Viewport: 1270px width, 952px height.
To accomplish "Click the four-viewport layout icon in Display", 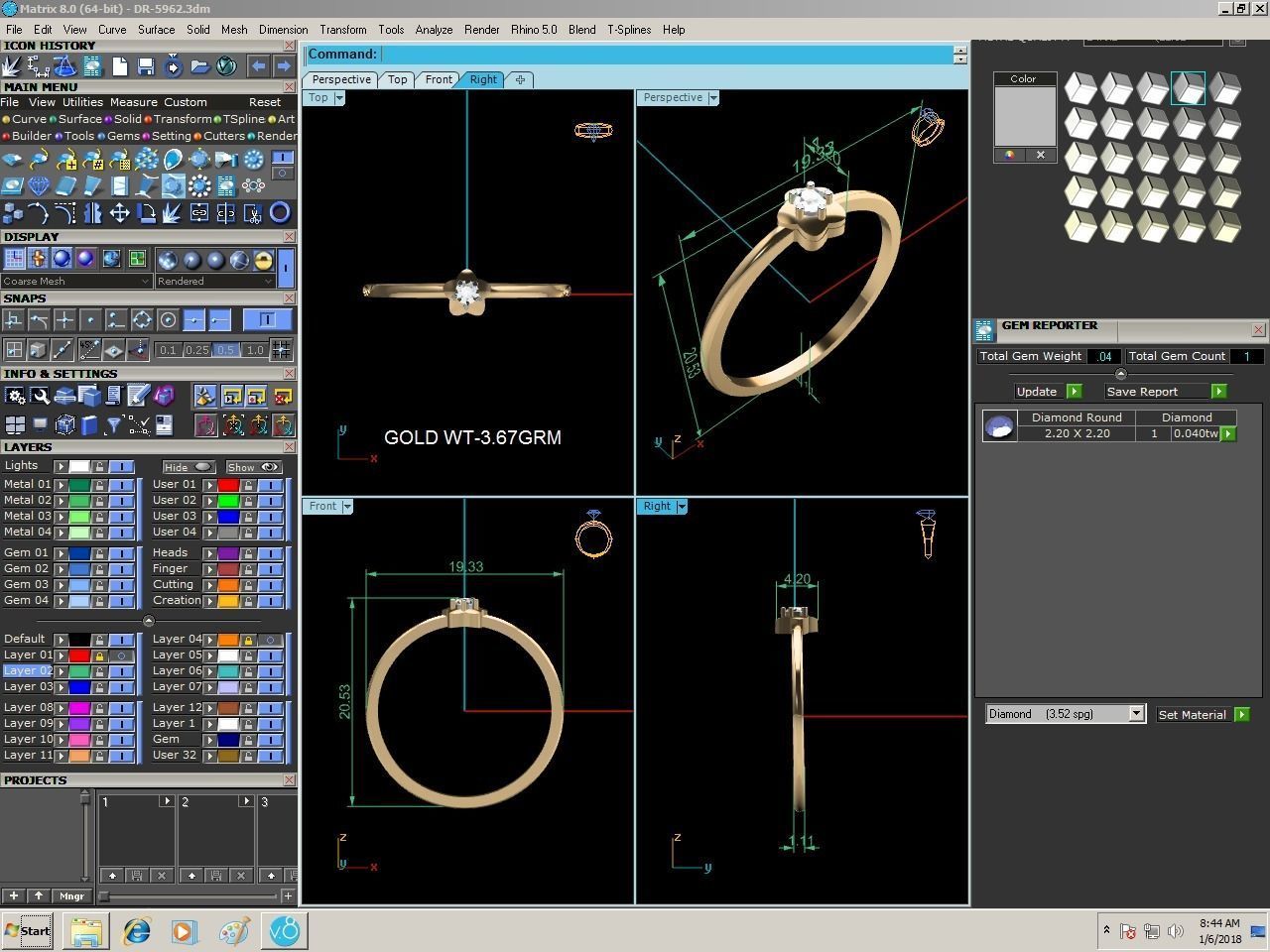I will coord(137,259).
